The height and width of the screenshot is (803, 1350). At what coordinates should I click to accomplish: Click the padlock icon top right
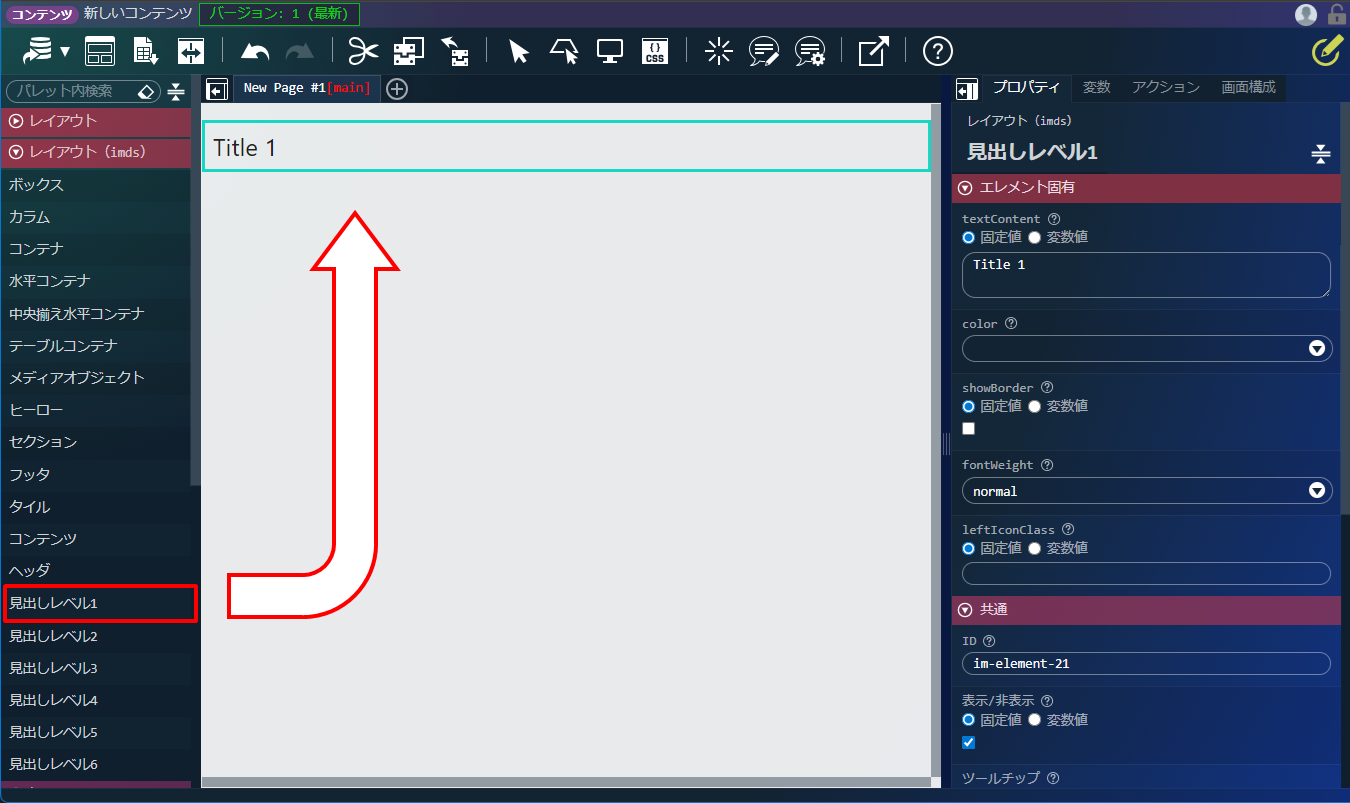(1337, 14)
